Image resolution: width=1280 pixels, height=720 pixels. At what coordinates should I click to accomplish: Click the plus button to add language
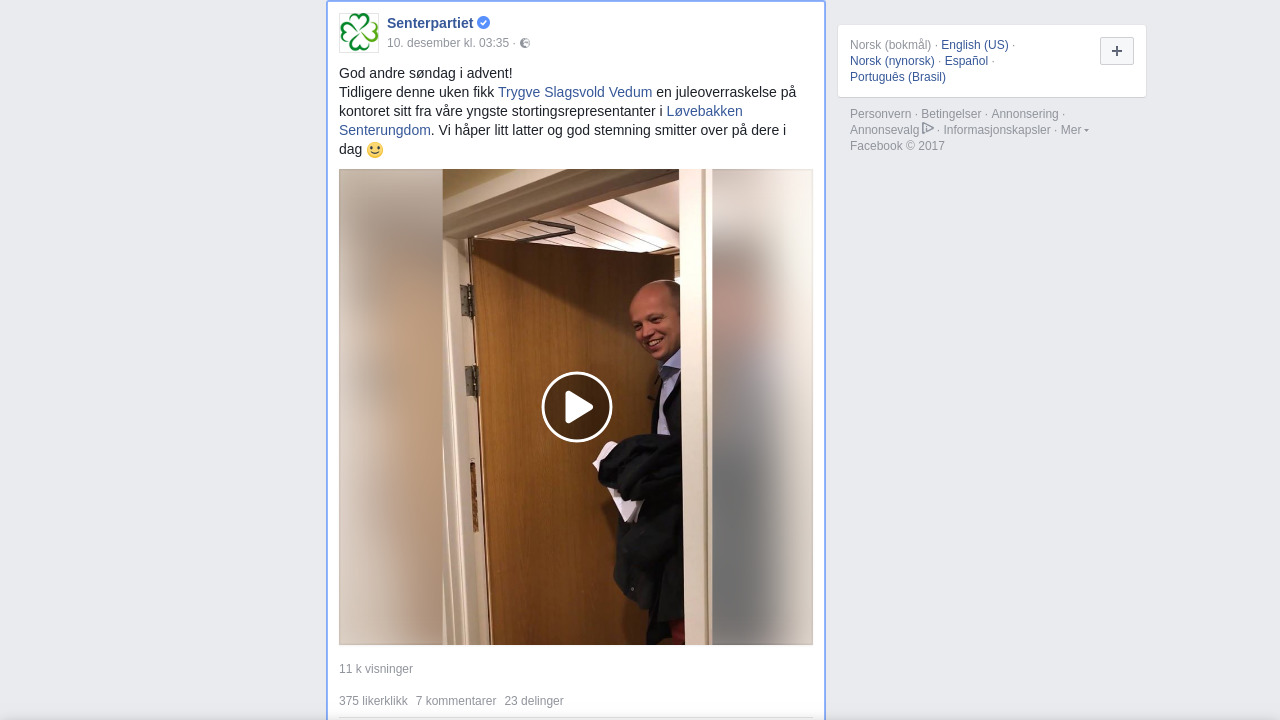coord(1117,51)
